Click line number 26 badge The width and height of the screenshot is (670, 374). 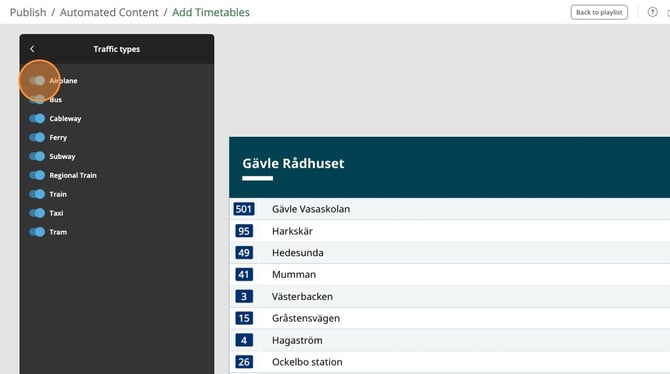pyautogui.click(x=244, y=362)
